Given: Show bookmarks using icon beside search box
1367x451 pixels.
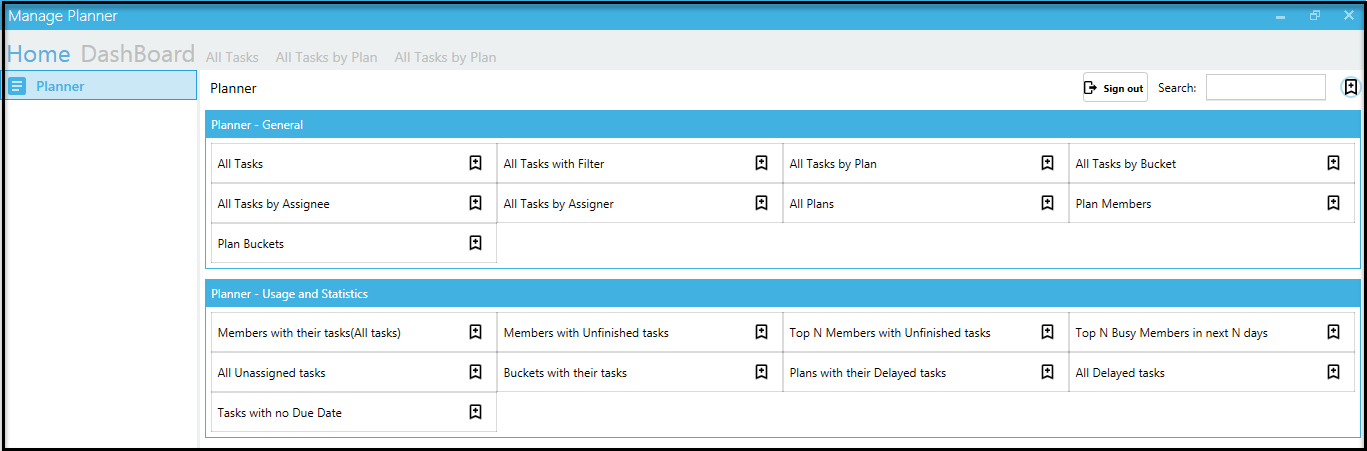Looking at the screenshot, I should (x=1351, y=87).
